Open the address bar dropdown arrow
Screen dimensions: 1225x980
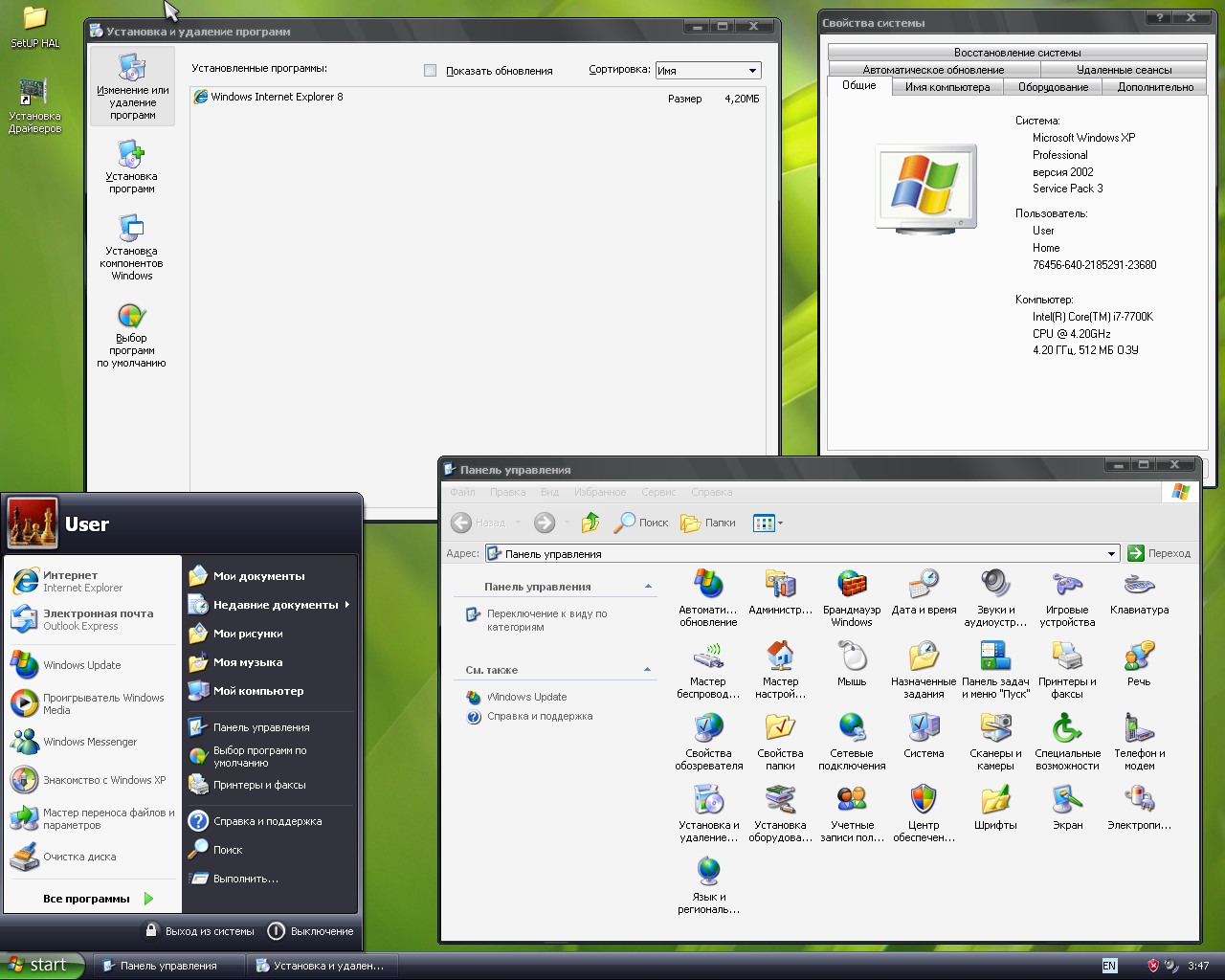pos(1111,553)
